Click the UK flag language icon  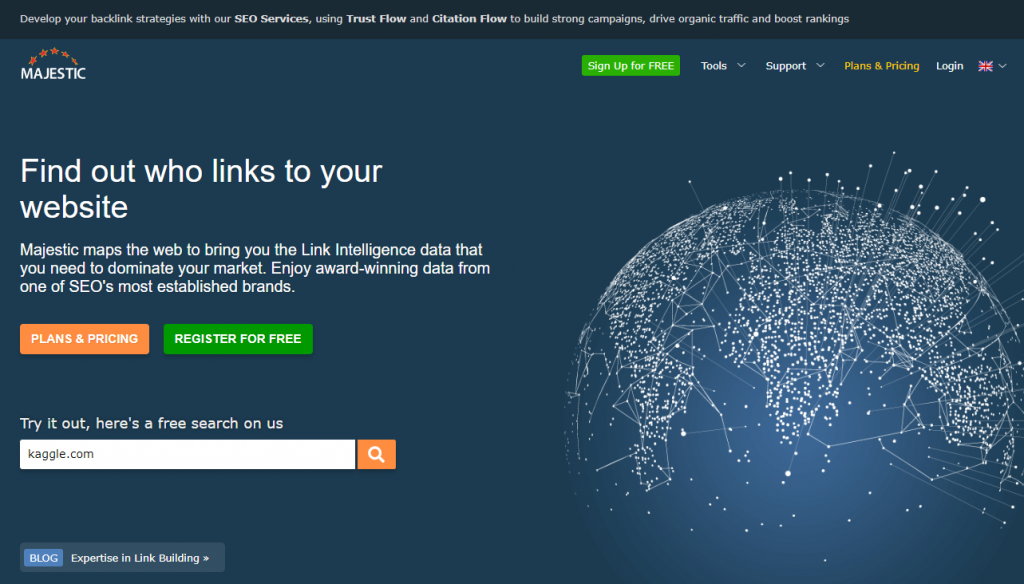click(985, 66)
